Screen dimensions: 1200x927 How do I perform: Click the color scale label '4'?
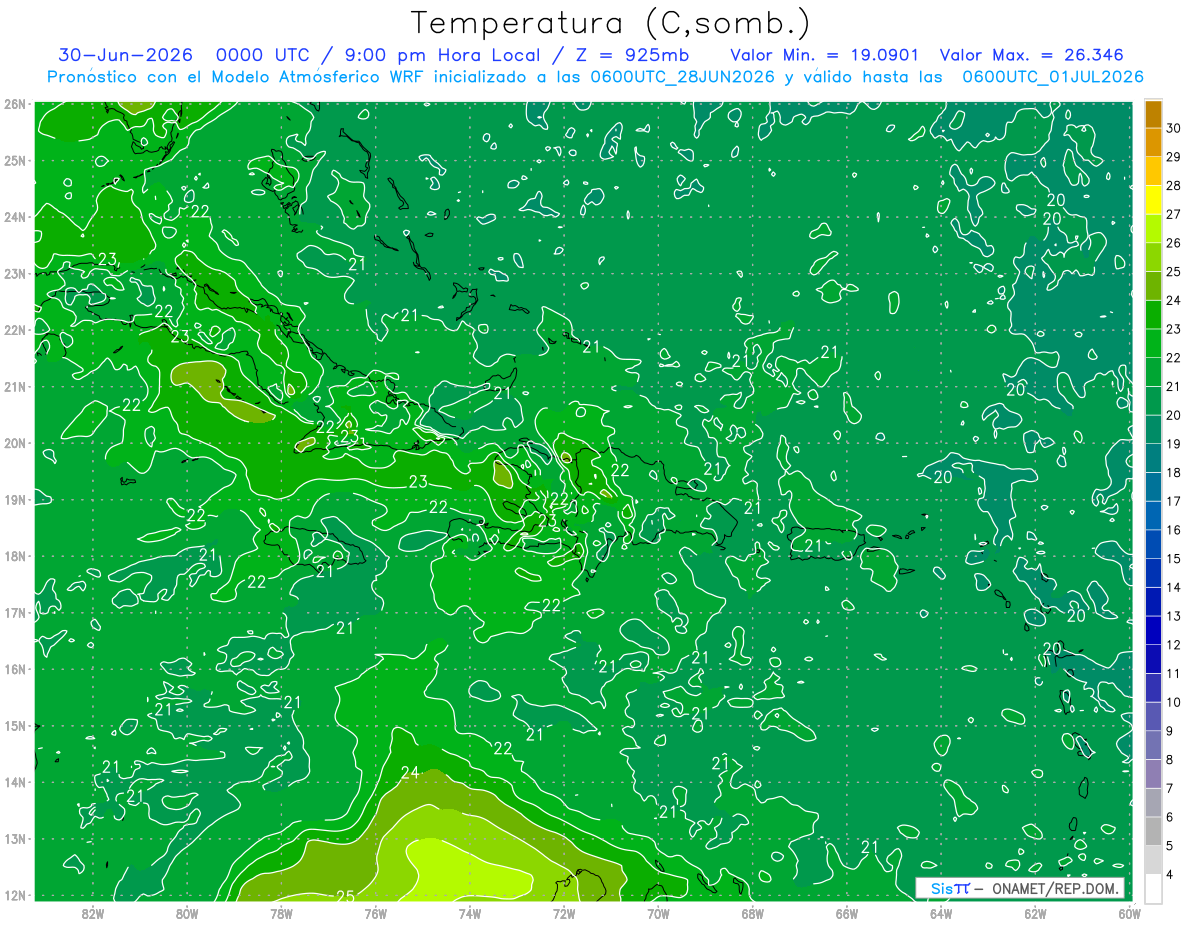(1170, 874)
